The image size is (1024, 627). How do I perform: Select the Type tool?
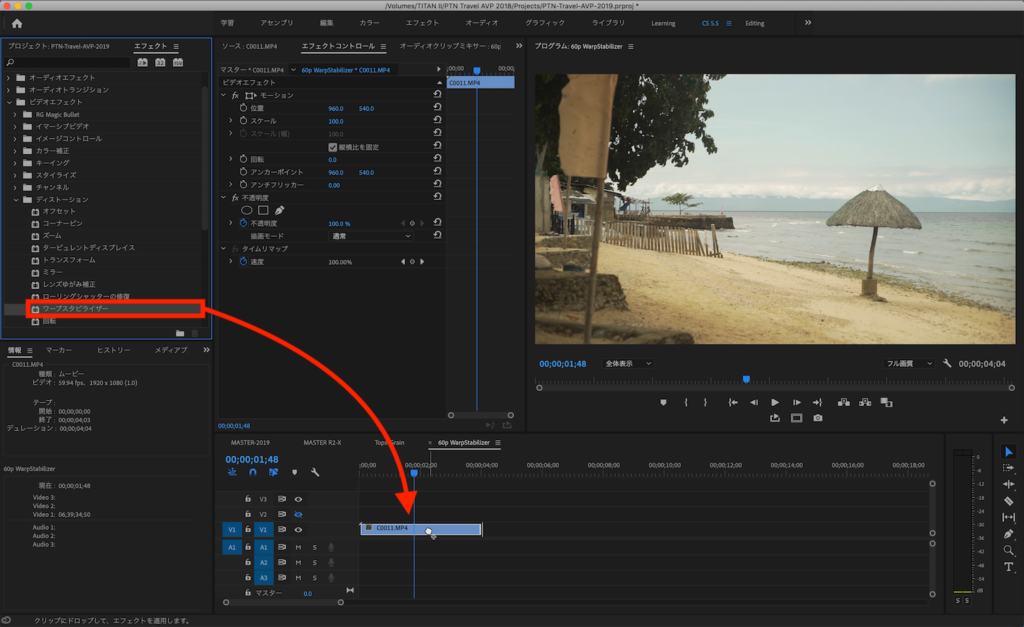1008,567
